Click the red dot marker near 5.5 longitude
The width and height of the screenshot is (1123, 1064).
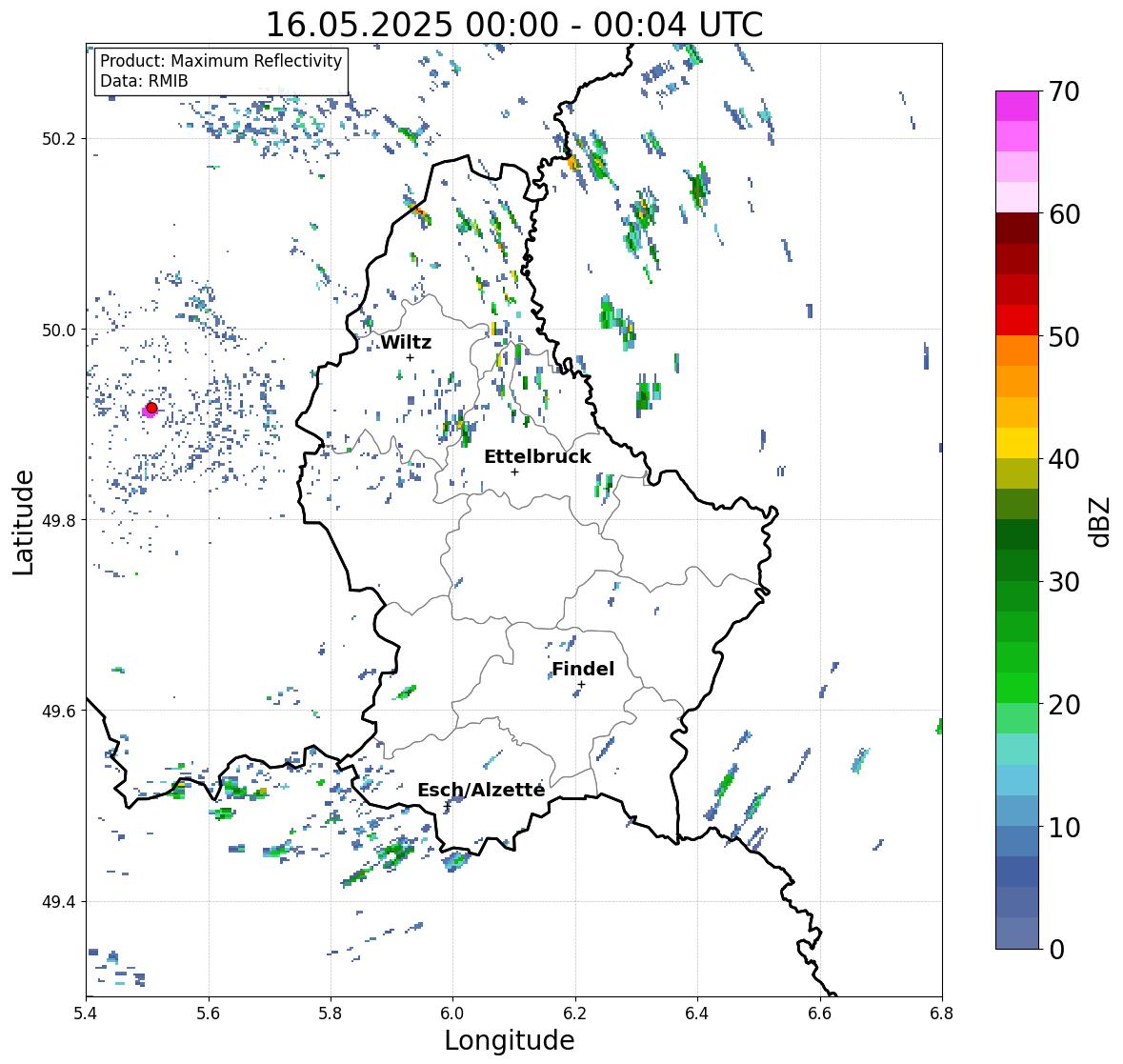(151, 408)
